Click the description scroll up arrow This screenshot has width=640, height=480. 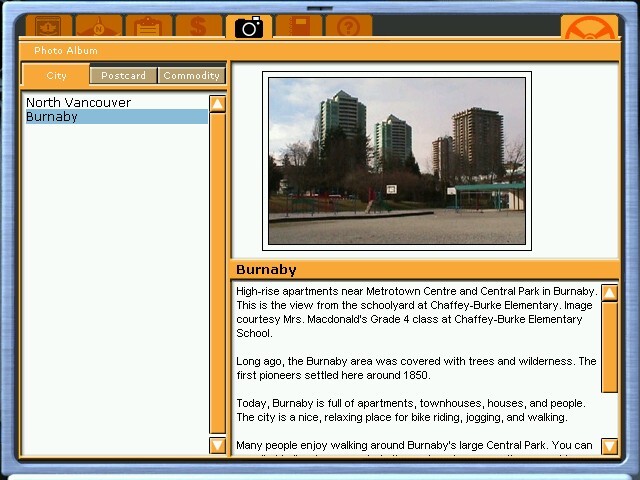(x=609, y=293)
